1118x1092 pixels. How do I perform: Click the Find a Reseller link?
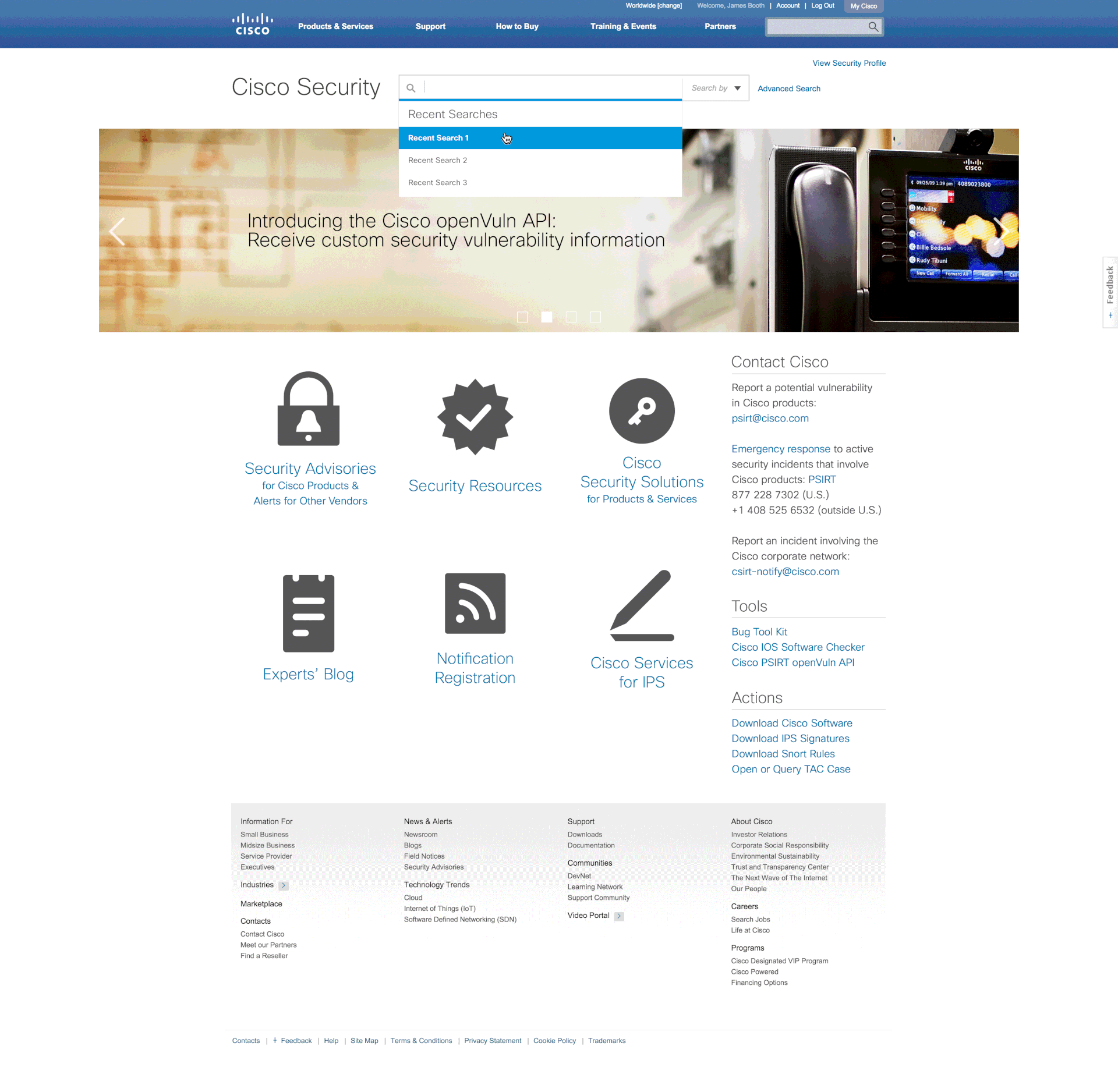(264, 956)
